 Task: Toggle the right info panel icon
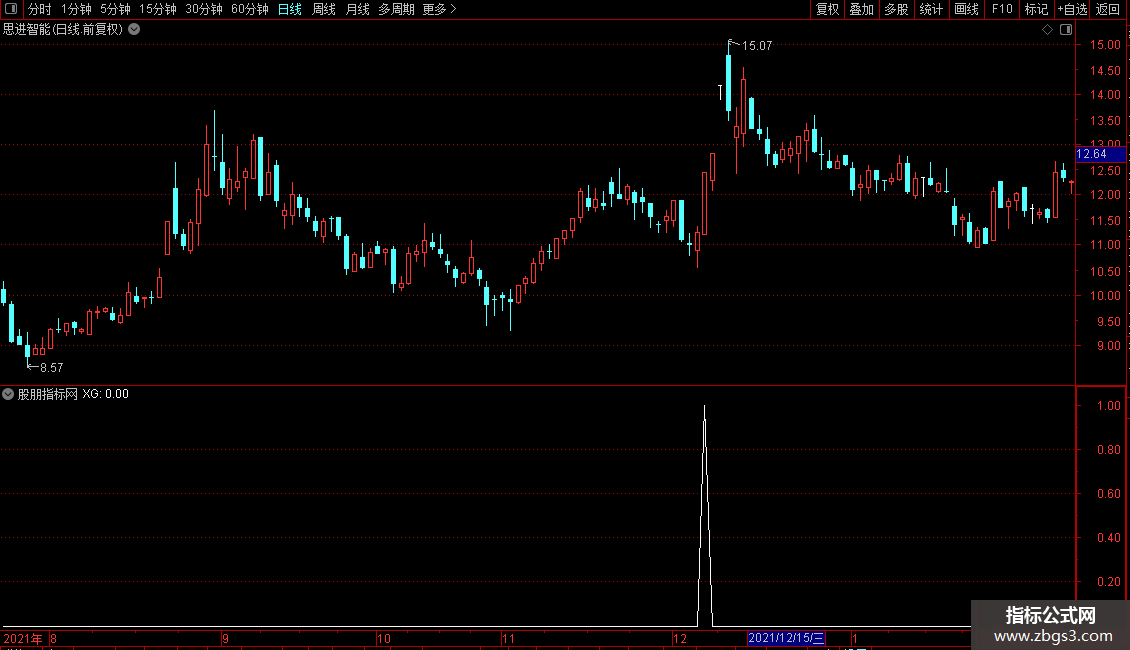click(1066, 30)
